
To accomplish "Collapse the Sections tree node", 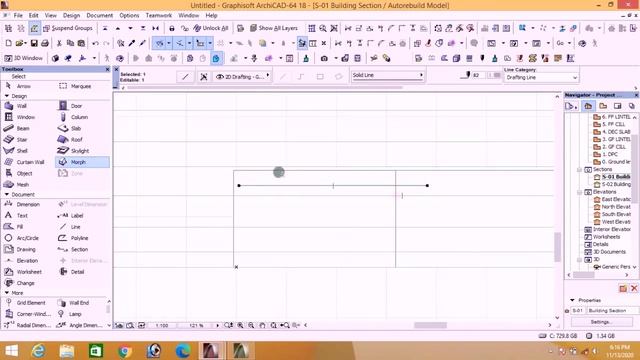I will tap(579, 169).
